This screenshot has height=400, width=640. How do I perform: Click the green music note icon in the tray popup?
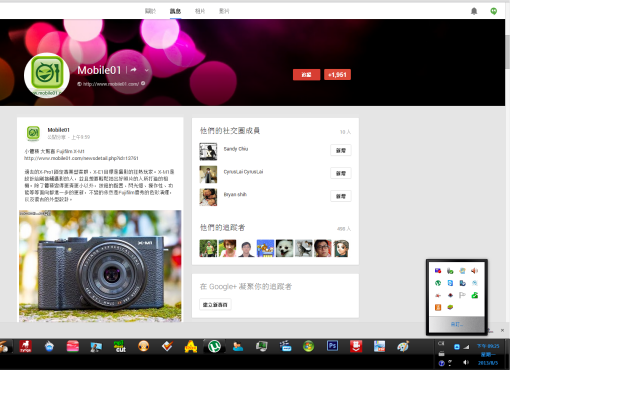[x=474, y=295]
